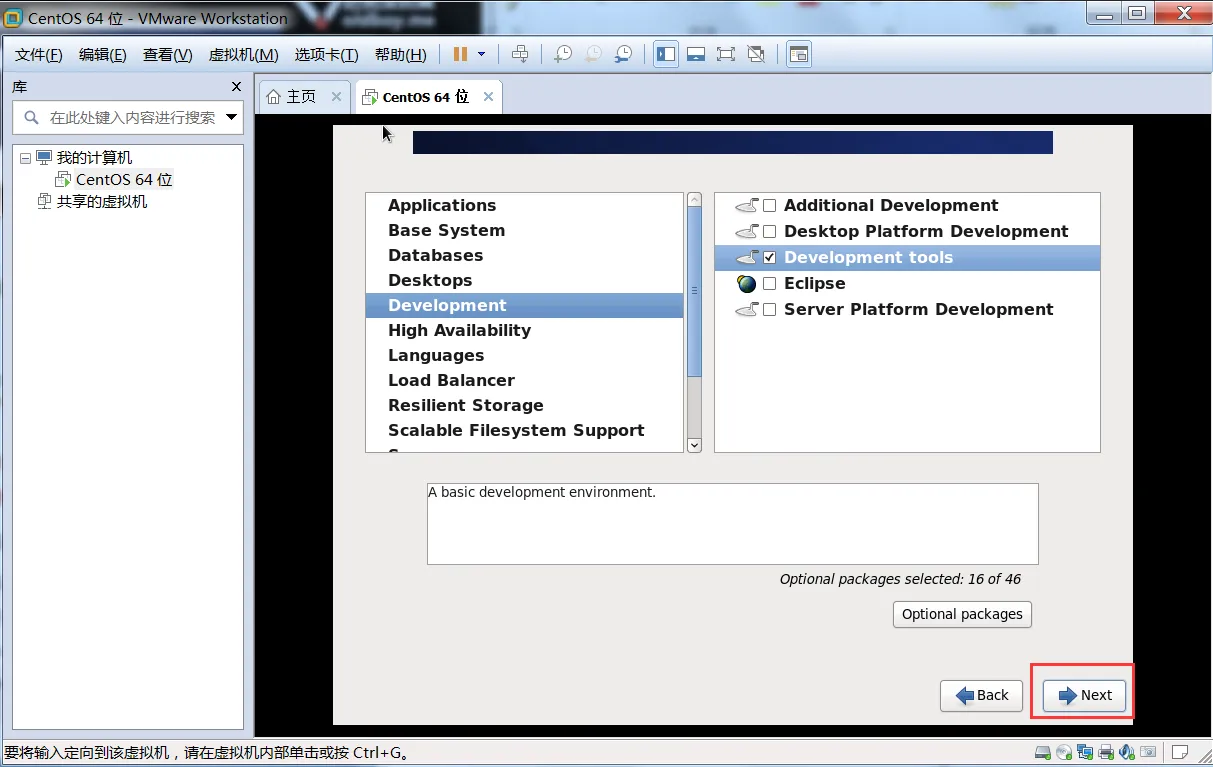Uncheck the Development tools checkbox
The width and height of the screenshot is (1213, 767).
pos(770,258)
